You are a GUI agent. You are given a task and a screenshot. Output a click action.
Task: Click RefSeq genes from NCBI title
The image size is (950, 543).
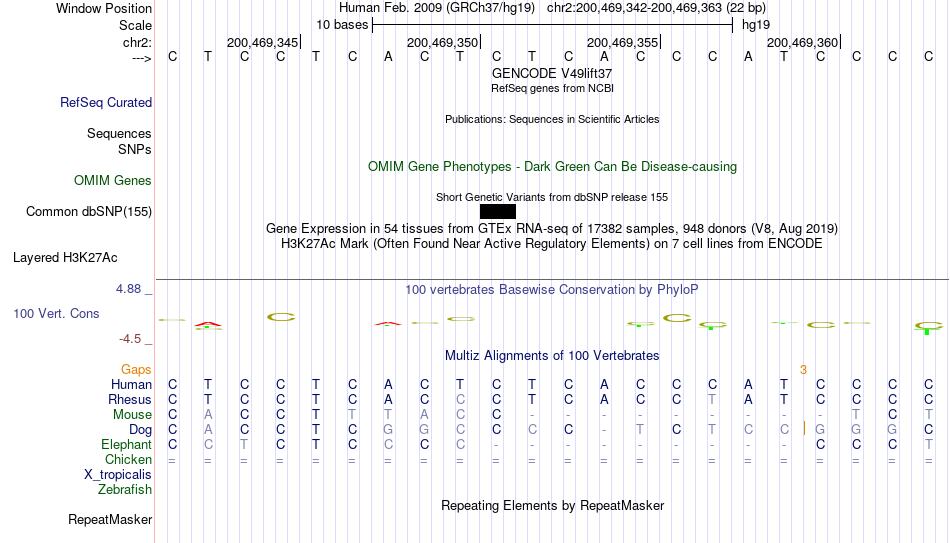point(552,88)
